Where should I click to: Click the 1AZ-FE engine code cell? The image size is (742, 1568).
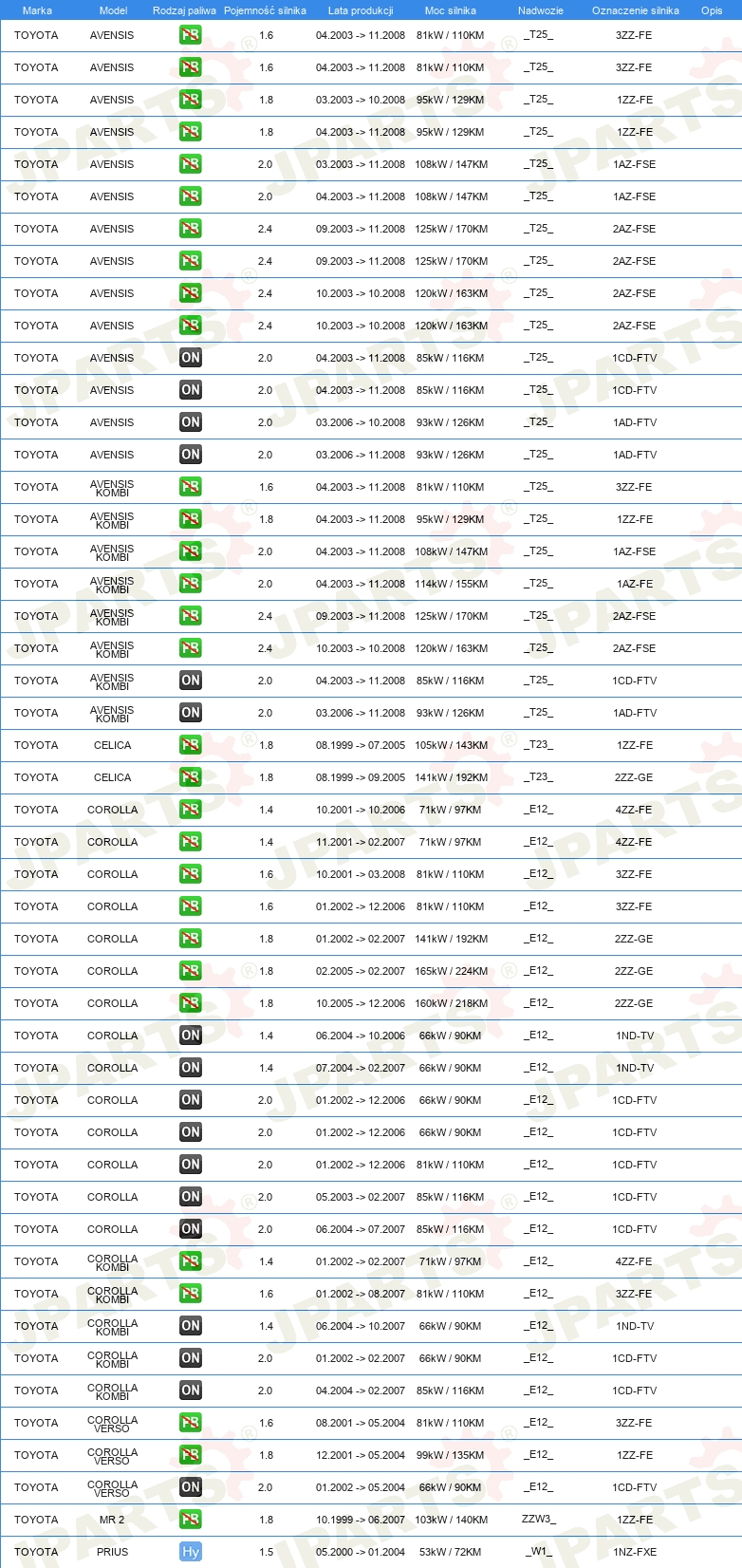click(634, 584)
